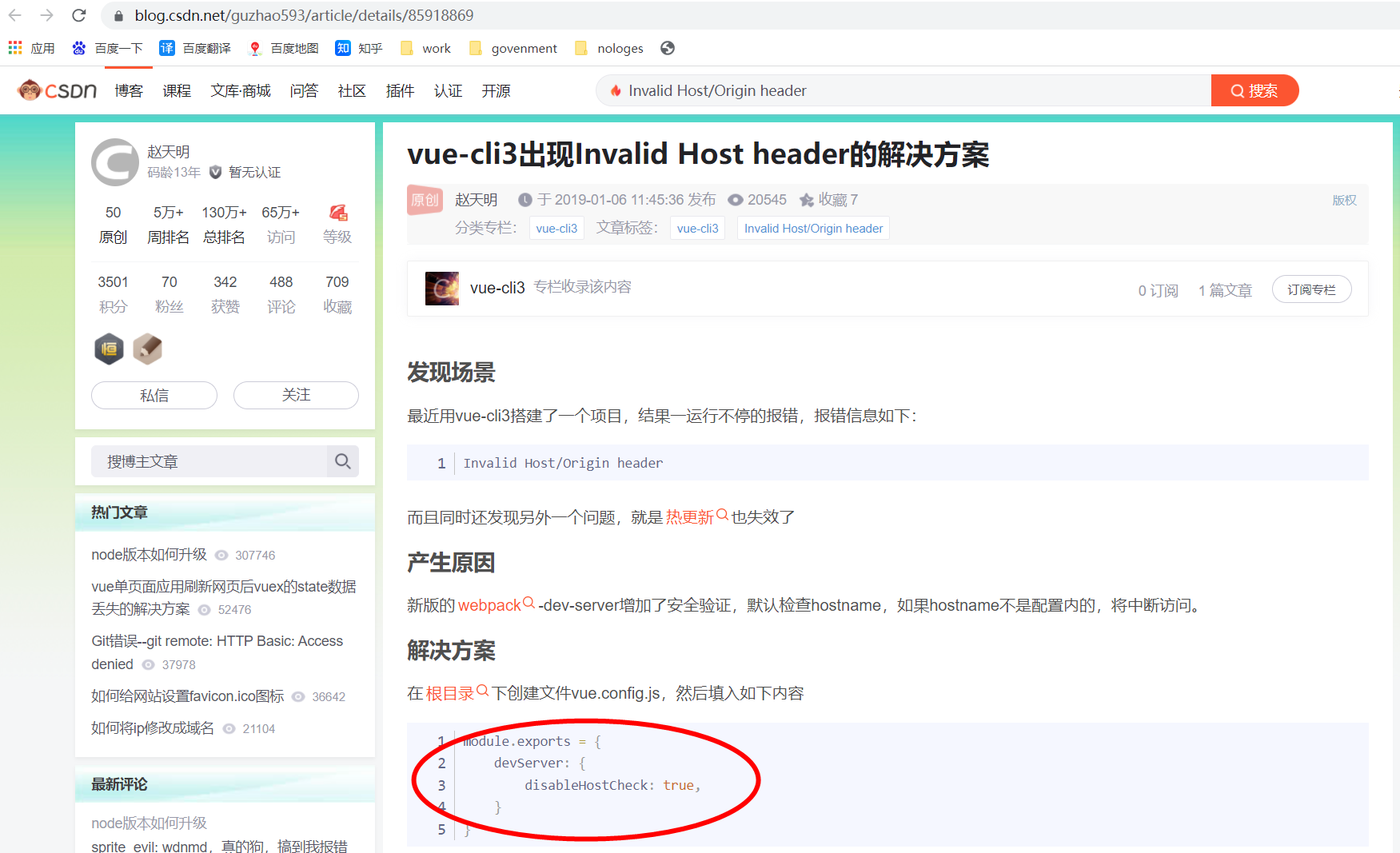Click the sidebar author name 赵天明
1400x853 pixels.
click(168, 151)
